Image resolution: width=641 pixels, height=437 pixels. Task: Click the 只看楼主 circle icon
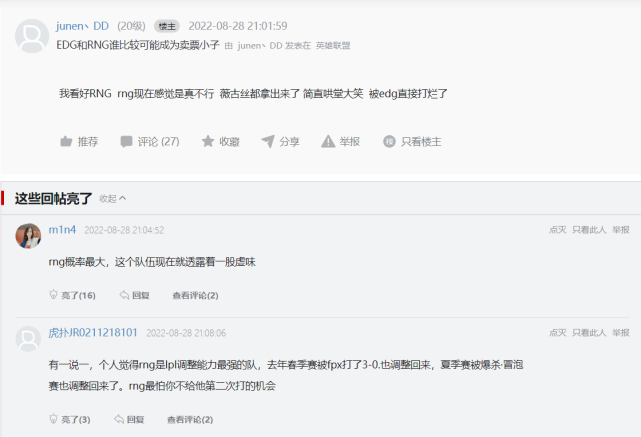tap(389, 141)
